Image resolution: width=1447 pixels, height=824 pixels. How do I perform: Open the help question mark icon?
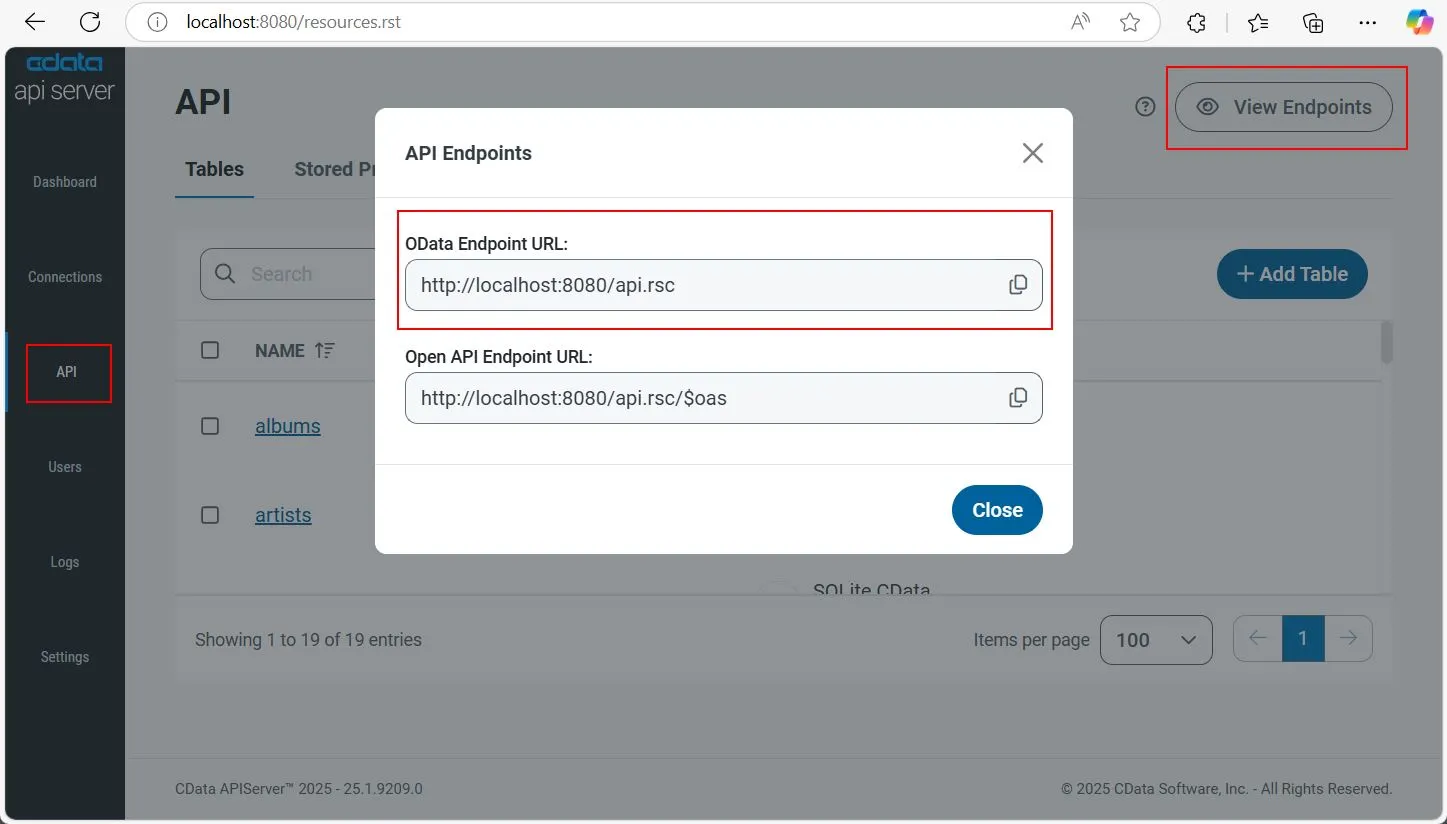pyautogui.click(x=1144, y=106)
